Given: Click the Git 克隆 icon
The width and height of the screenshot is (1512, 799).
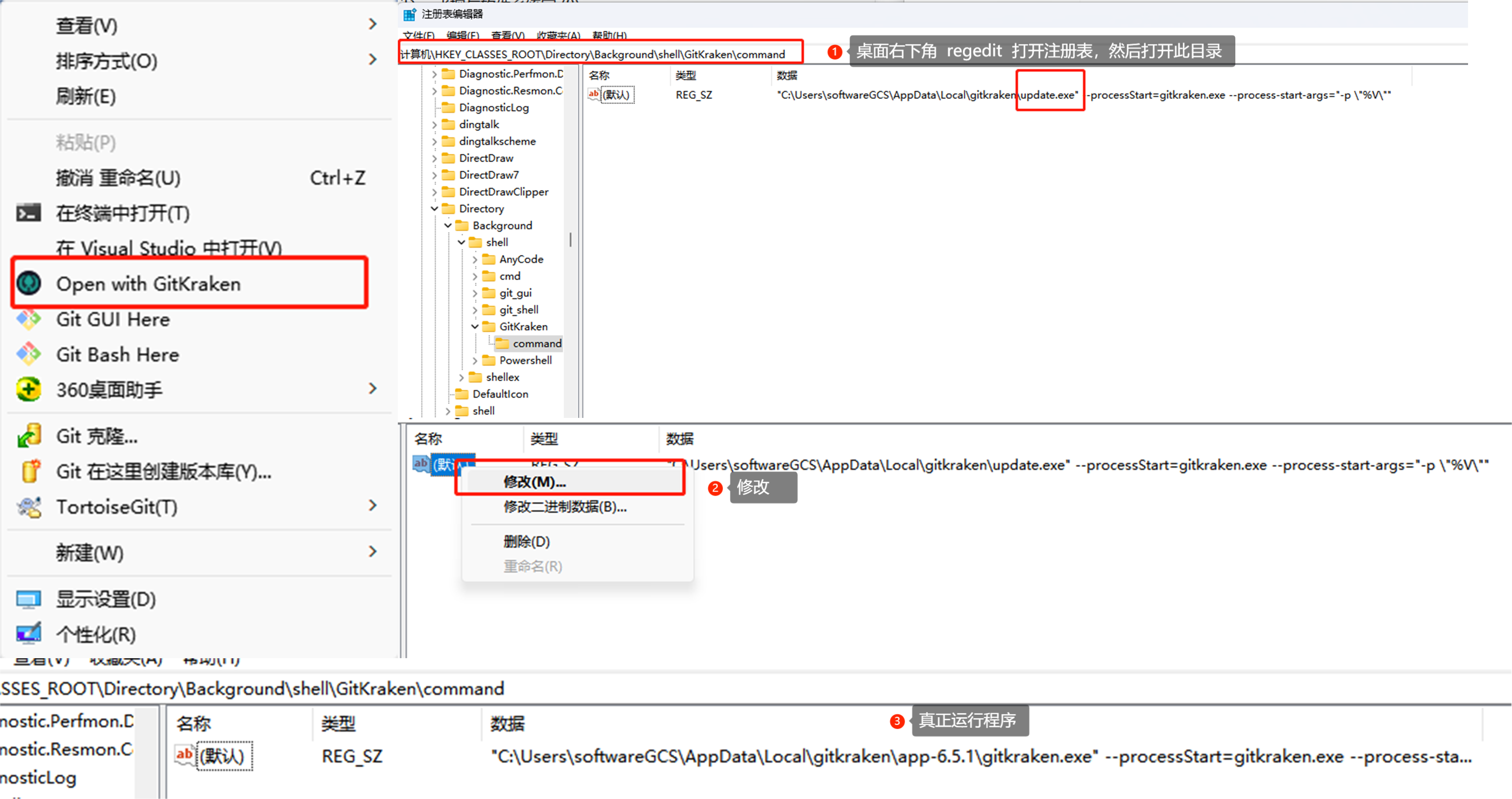Looking at the screenshot, I should [29, 436].
